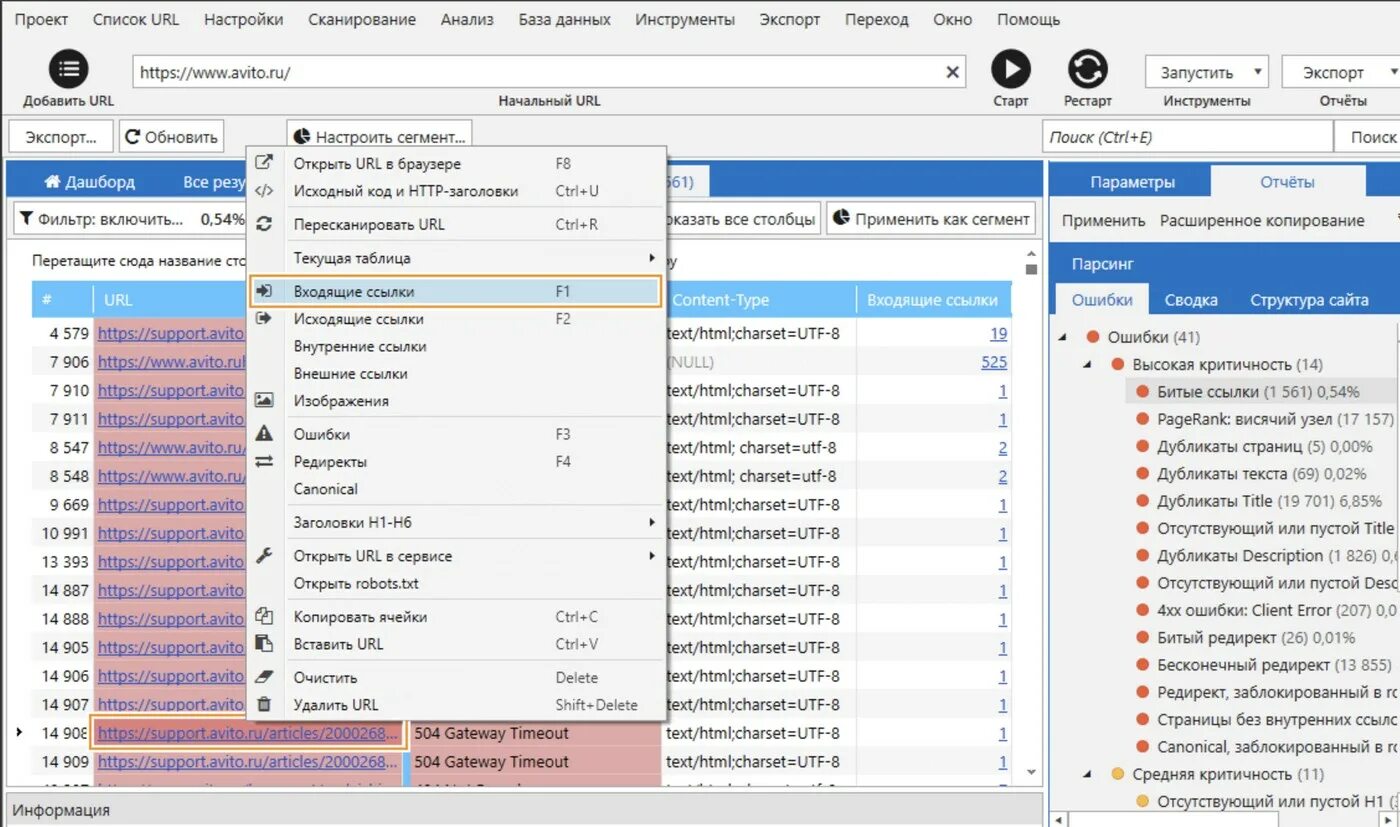1400x827 pixels.
Task: Select Битые ссылки (1 561) error item
Action: pos(1257,392)
